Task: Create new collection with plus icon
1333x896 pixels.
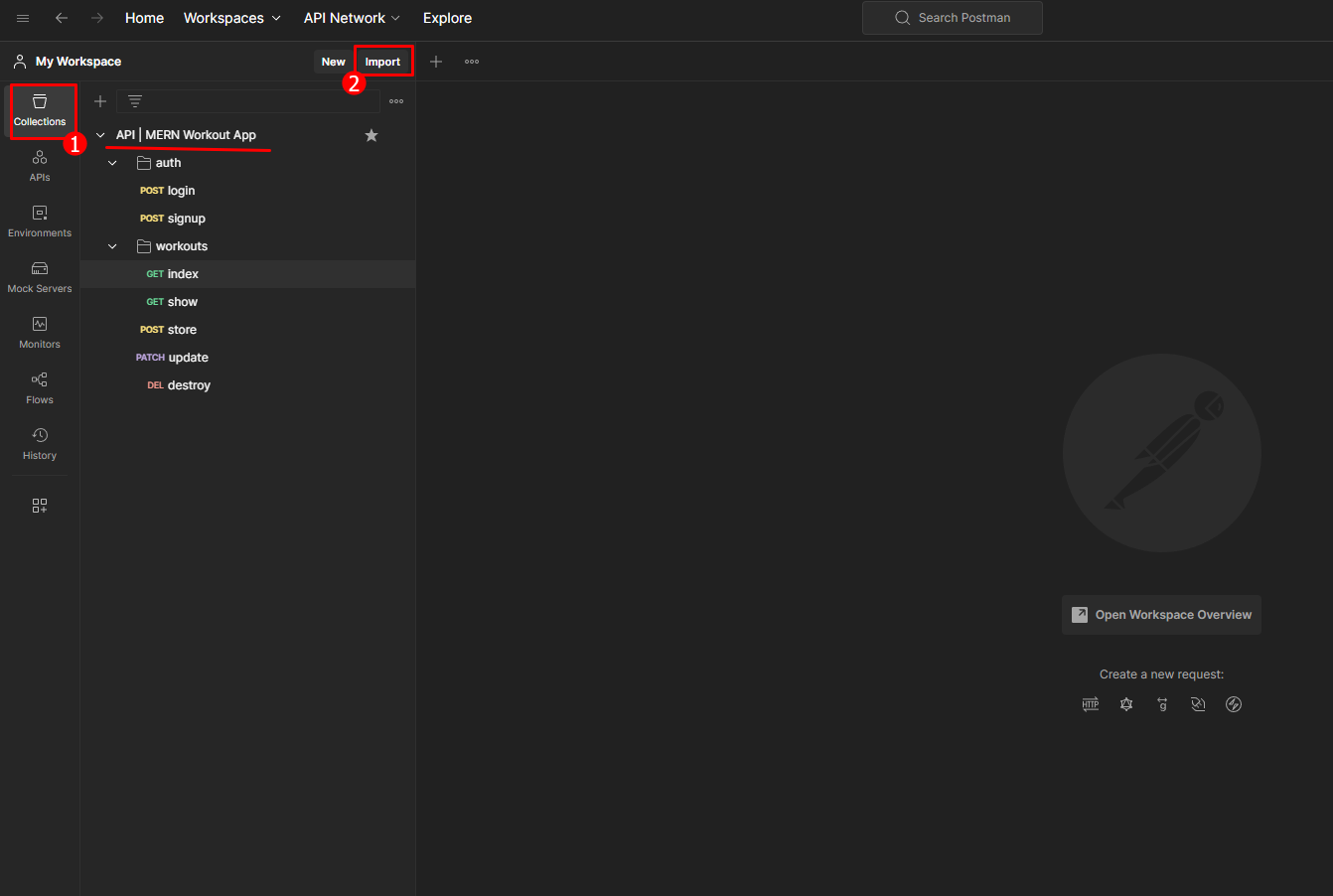Action: pyautogui.click(x=100, y=101)
